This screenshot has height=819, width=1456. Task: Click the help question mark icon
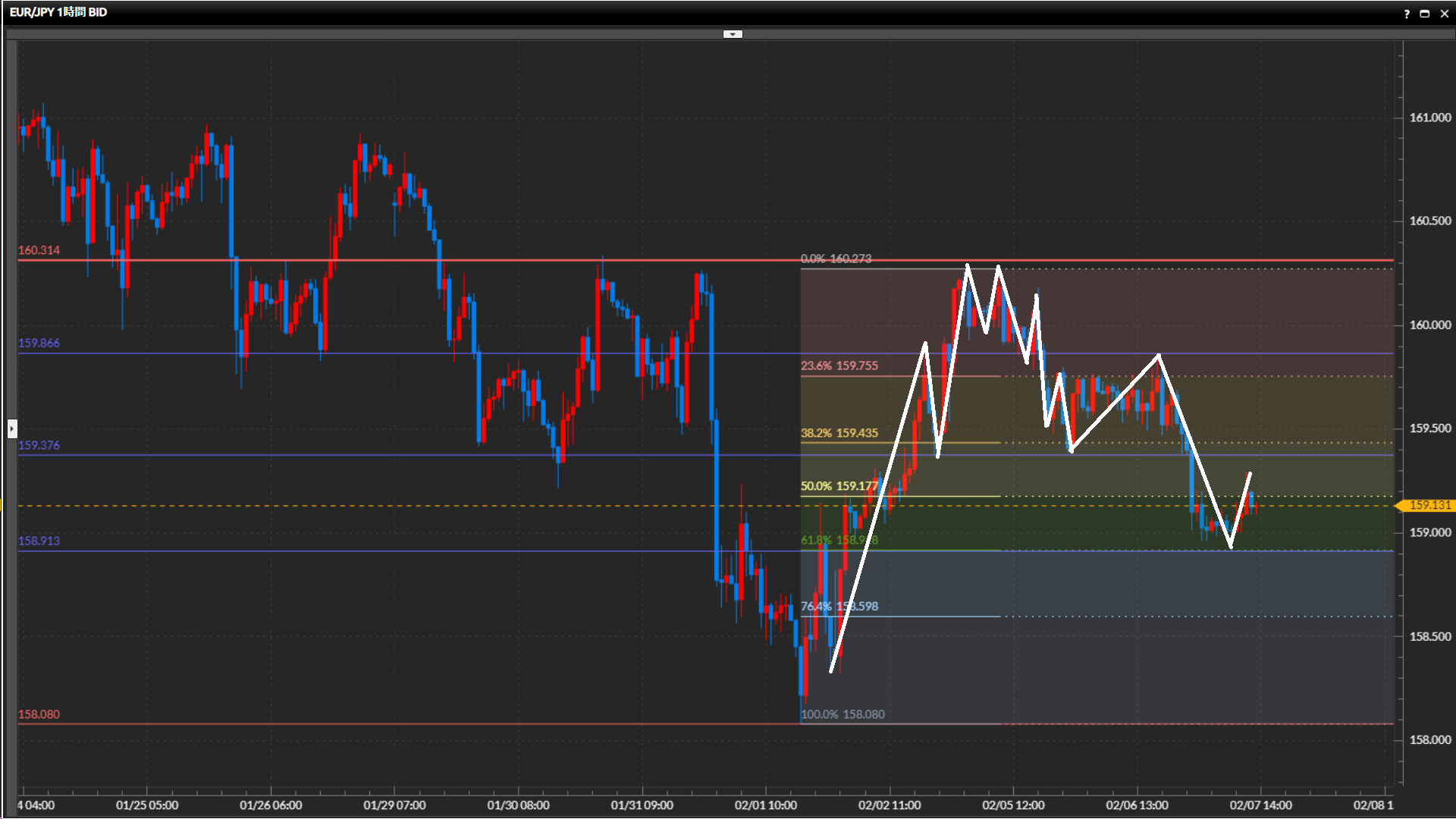(1407, 14)
